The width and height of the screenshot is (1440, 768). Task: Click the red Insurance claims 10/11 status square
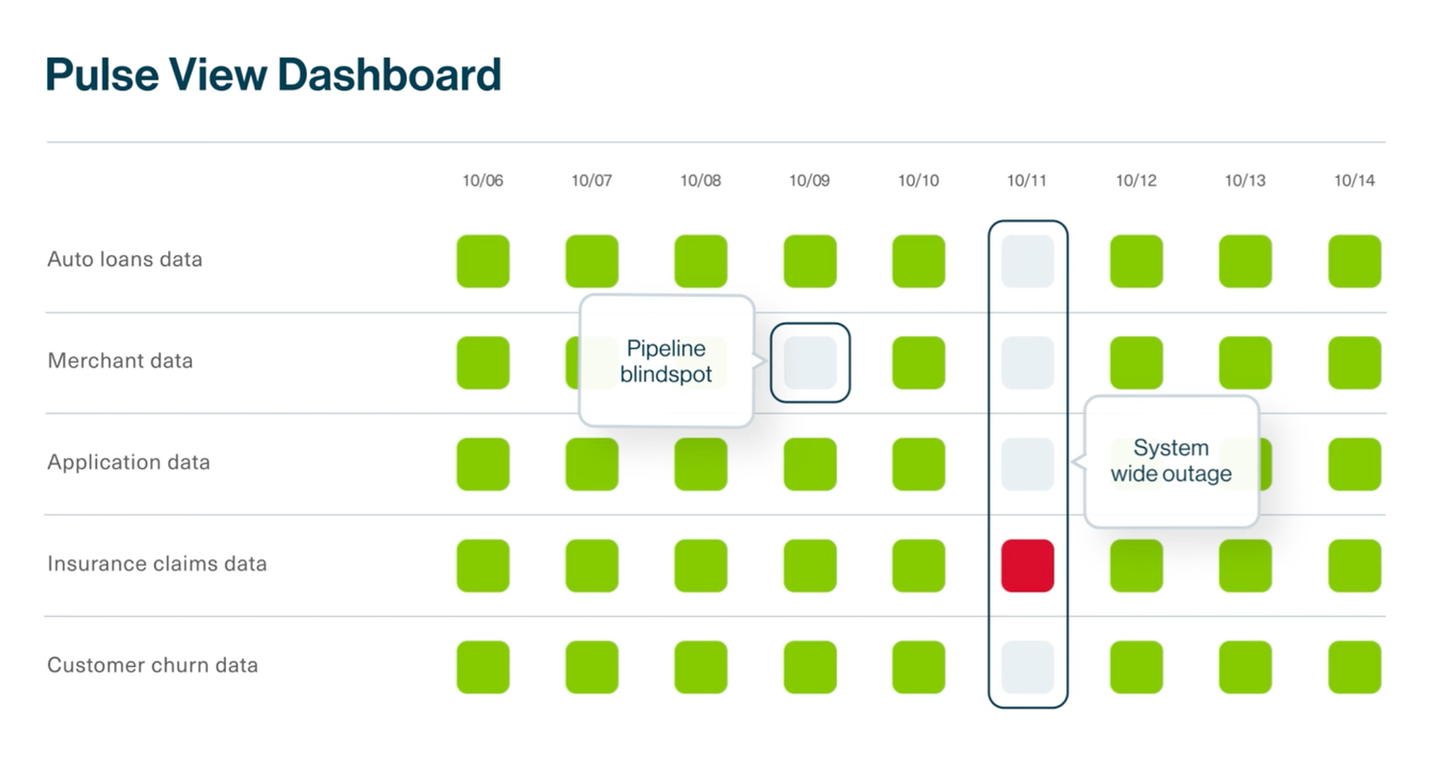click(1027, 566)
